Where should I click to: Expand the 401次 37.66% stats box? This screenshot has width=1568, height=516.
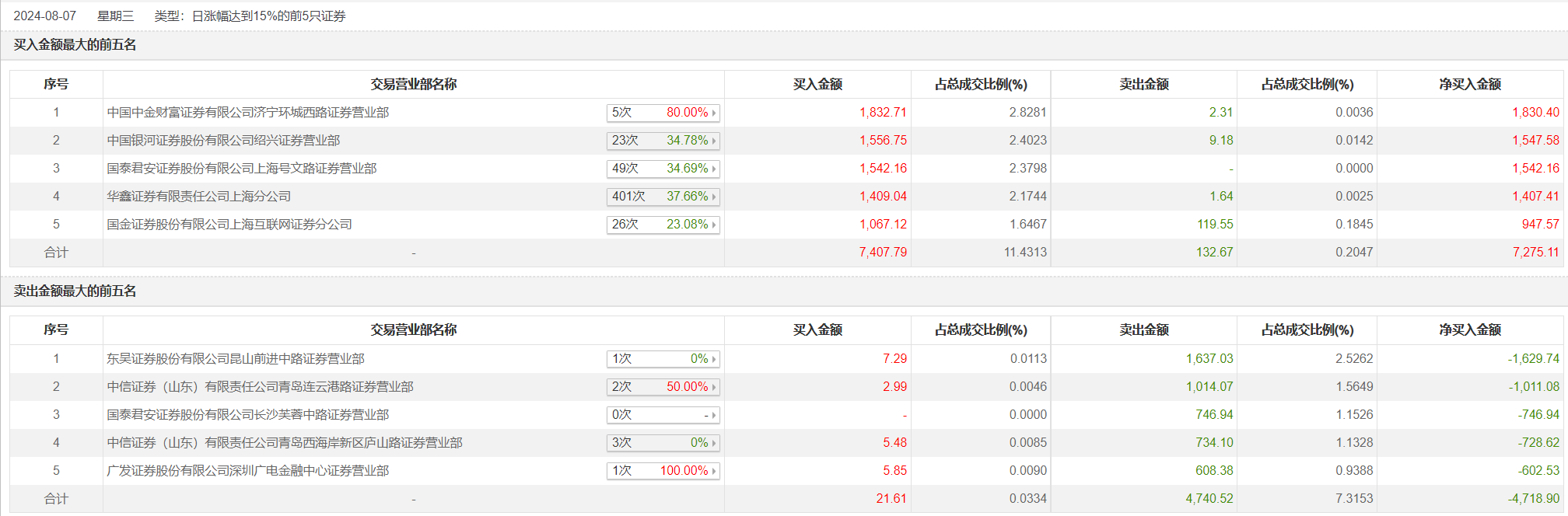point(663,197)
